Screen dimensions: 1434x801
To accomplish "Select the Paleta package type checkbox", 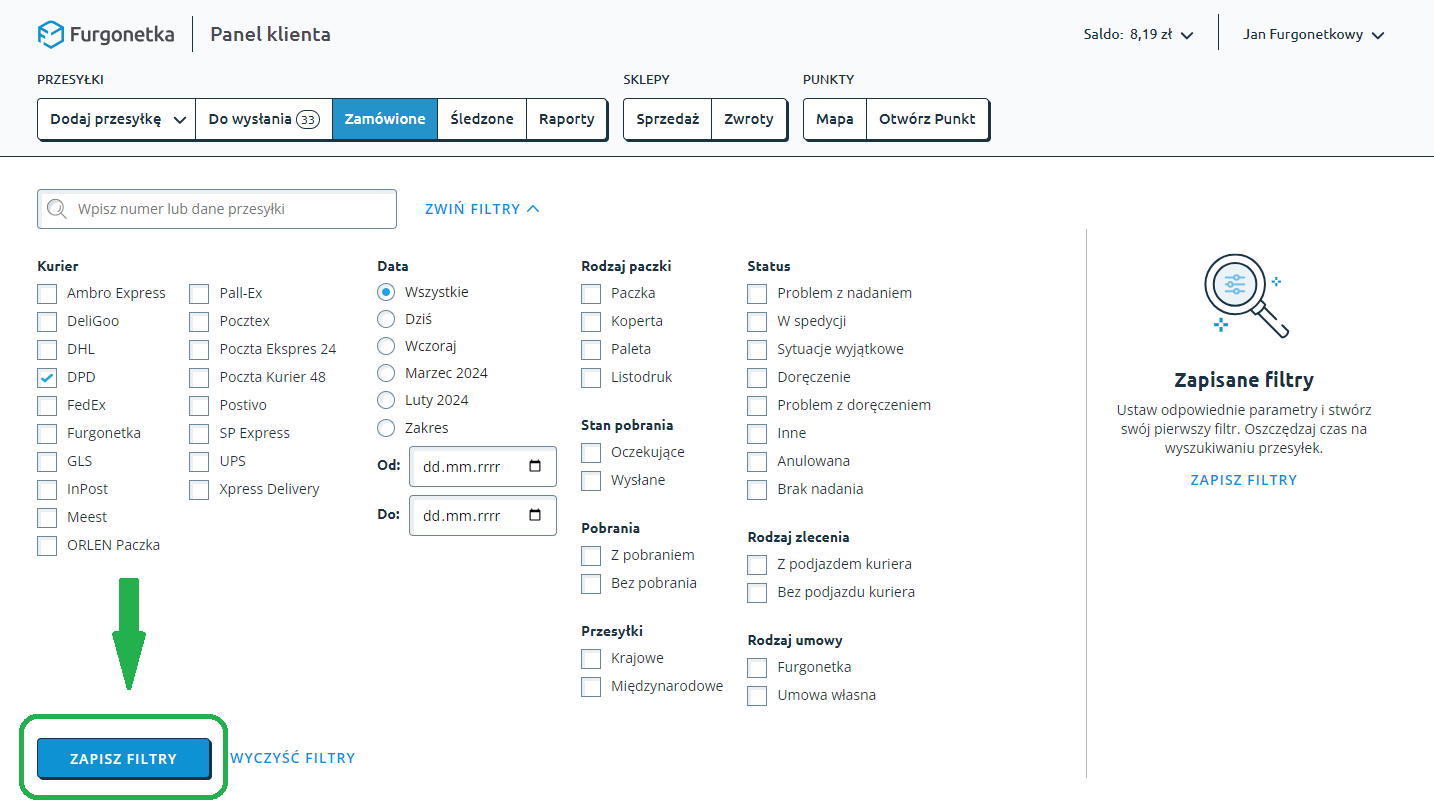I will (591, 349).
